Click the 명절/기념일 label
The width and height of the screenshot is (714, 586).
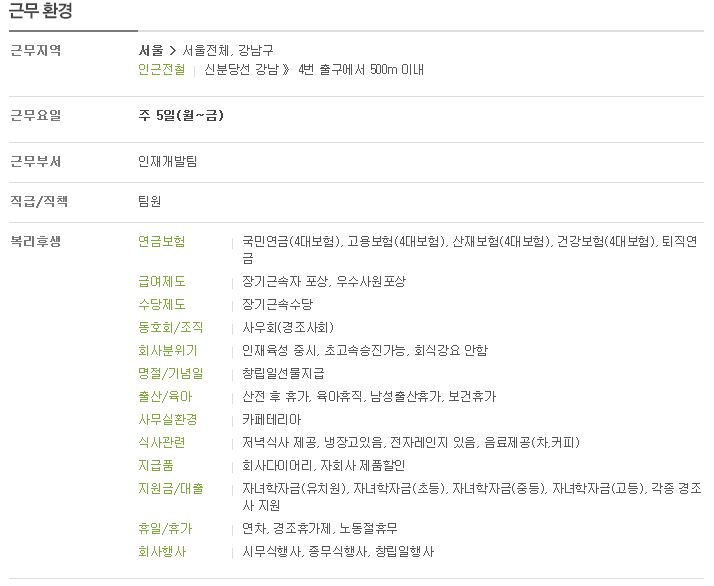click(171, 373)
